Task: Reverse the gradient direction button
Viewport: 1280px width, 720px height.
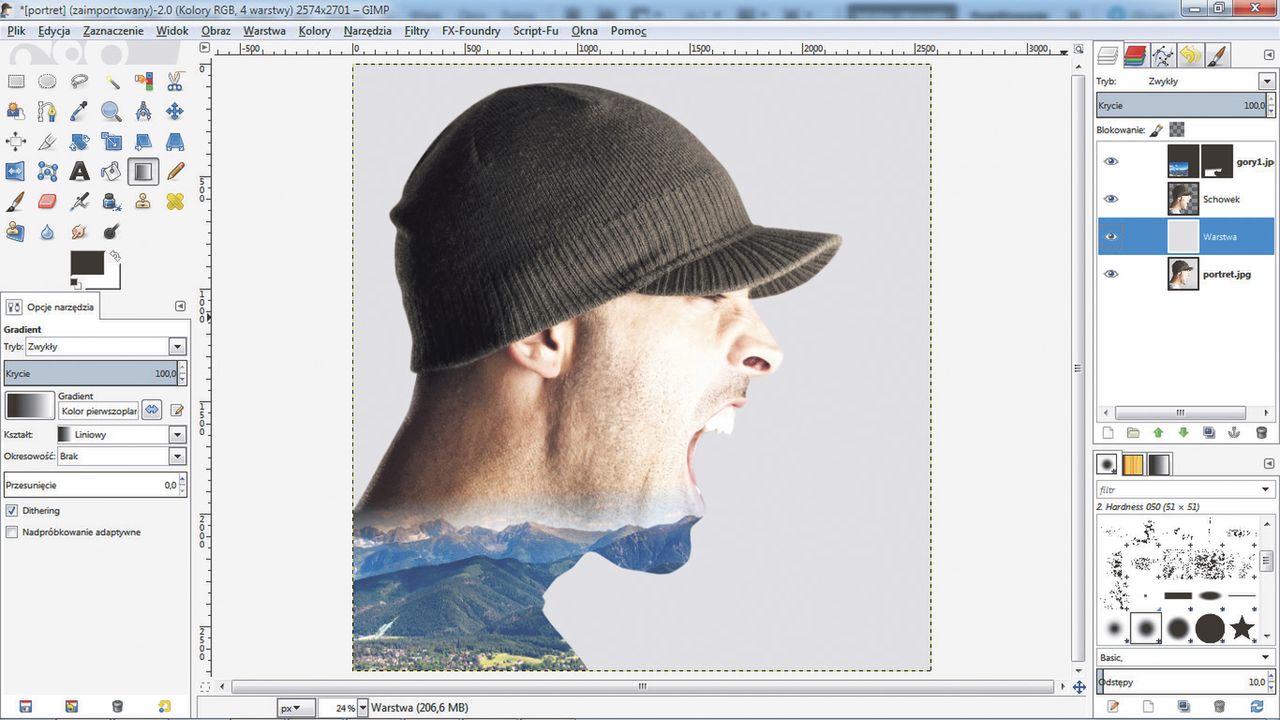Action: (151, 409)
